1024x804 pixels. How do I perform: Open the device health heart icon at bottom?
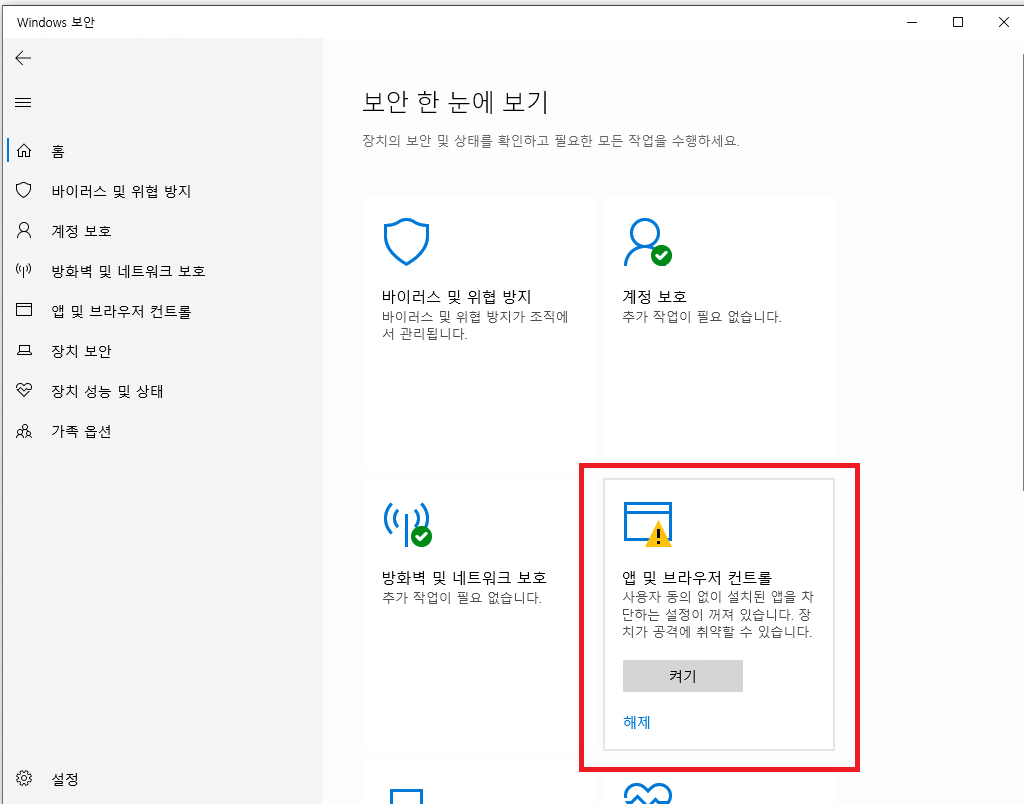point(648,794)
